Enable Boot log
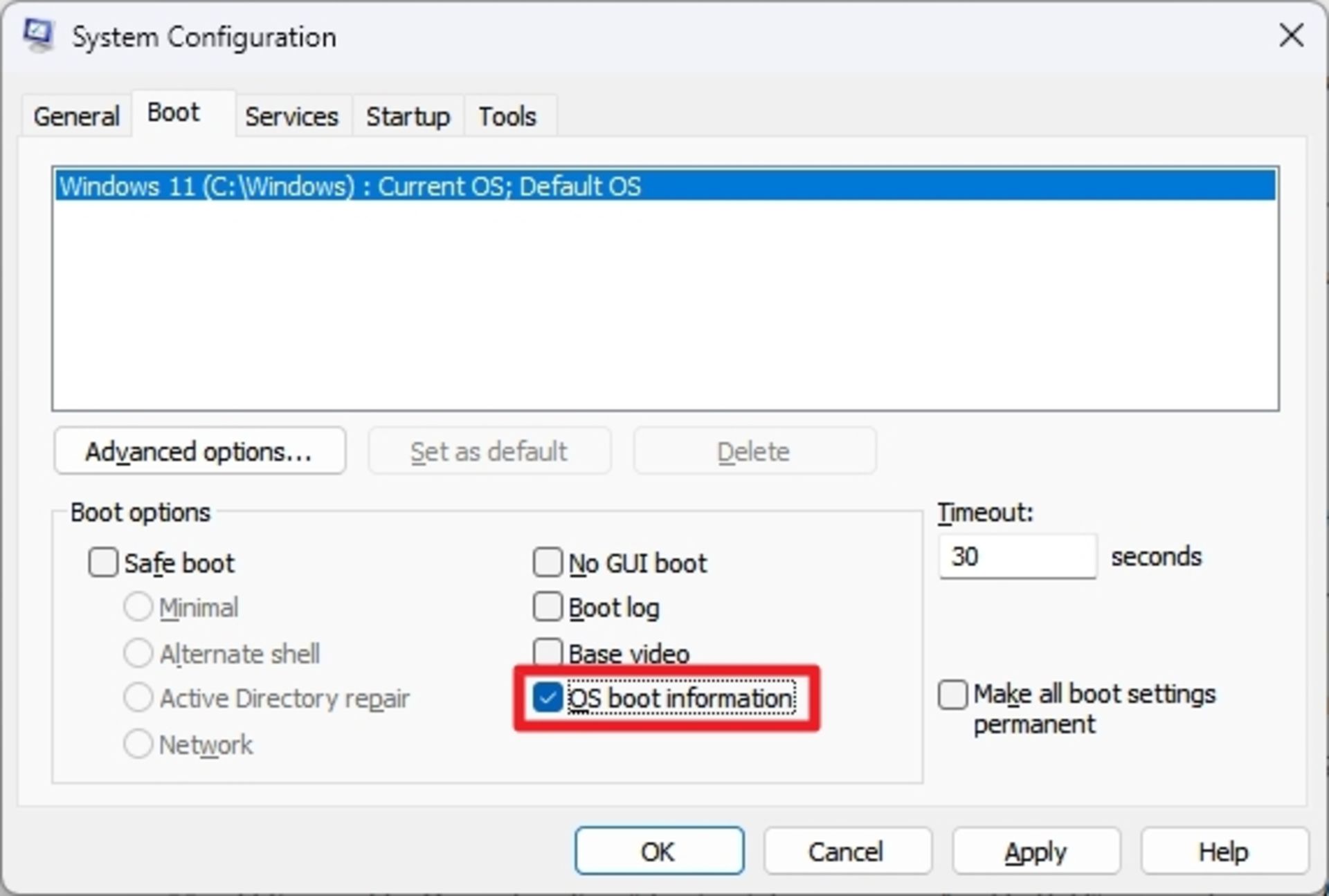 click(x=547, y=607)
